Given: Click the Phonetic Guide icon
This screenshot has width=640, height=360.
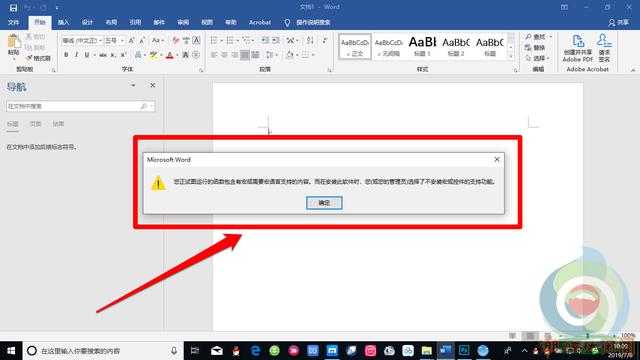Looking at the screenshot, I should [186, 40].
